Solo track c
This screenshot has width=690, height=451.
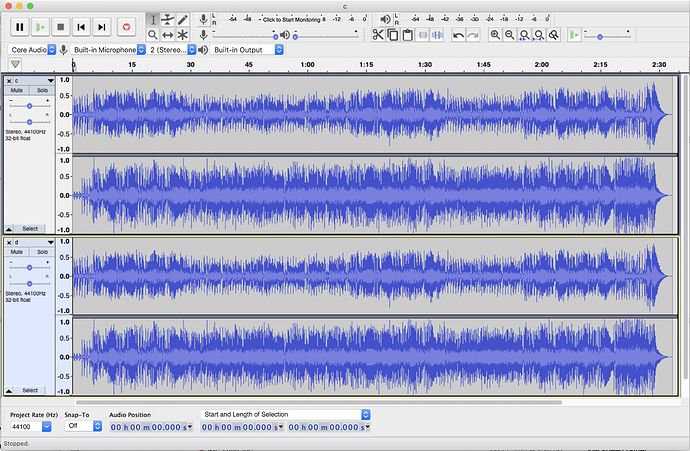pyautogui.click(x=42, y=90)
